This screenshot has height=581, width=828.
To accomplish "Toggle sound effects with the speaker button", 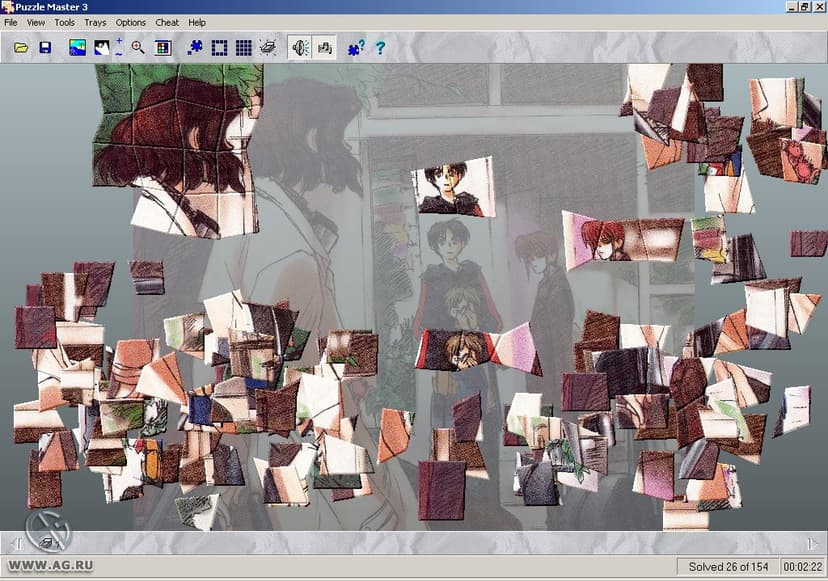I will [x=300, y=48].
